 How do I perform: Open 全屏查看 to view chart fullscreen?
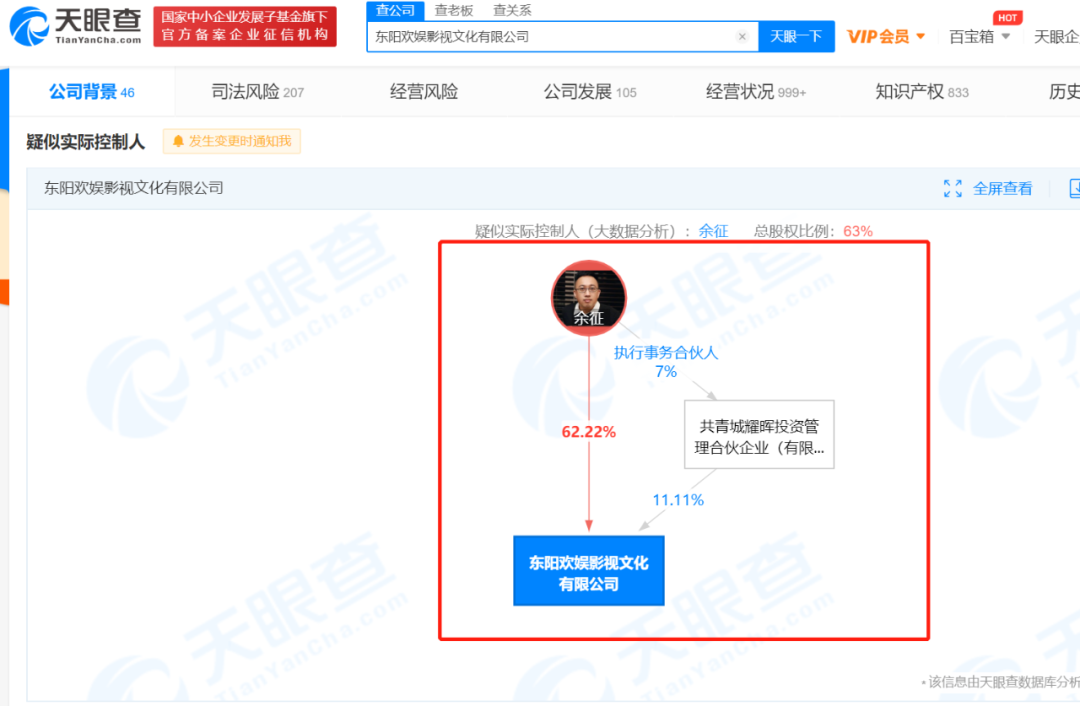[x=1003, y=188]
